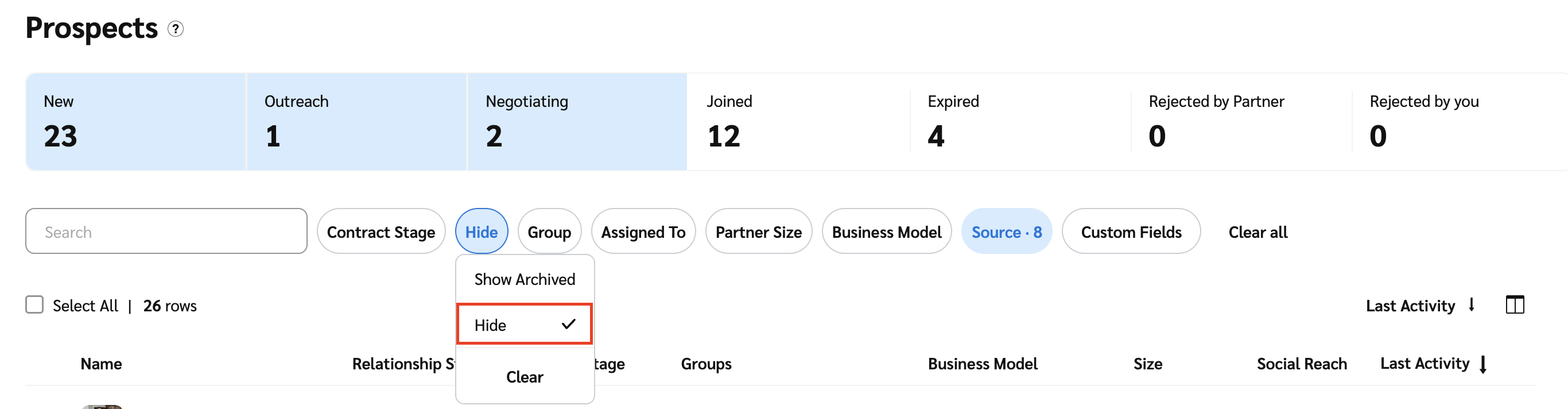Screen dimensions: 1568x409
Task: Click the Last Activity column sort arrow
Action: pyautogui.click(x=1484, y=364)
